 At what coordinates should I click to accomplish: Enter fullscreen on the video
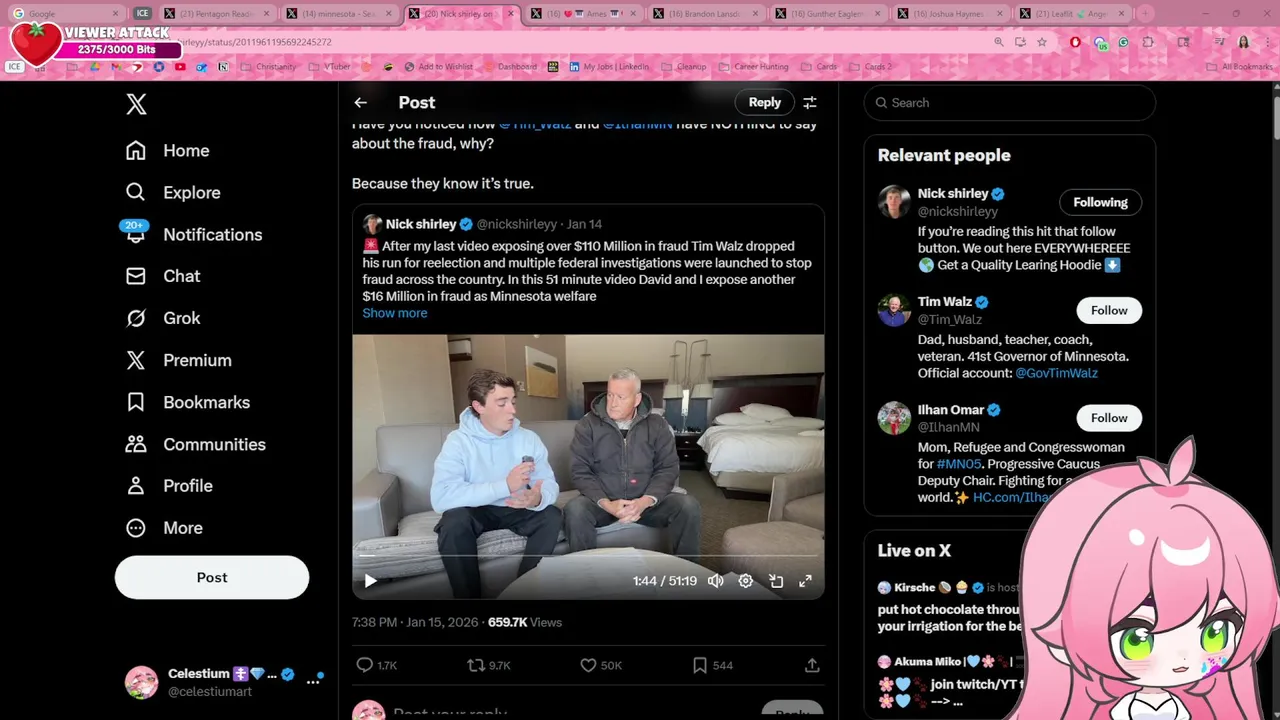click(805, 581)
